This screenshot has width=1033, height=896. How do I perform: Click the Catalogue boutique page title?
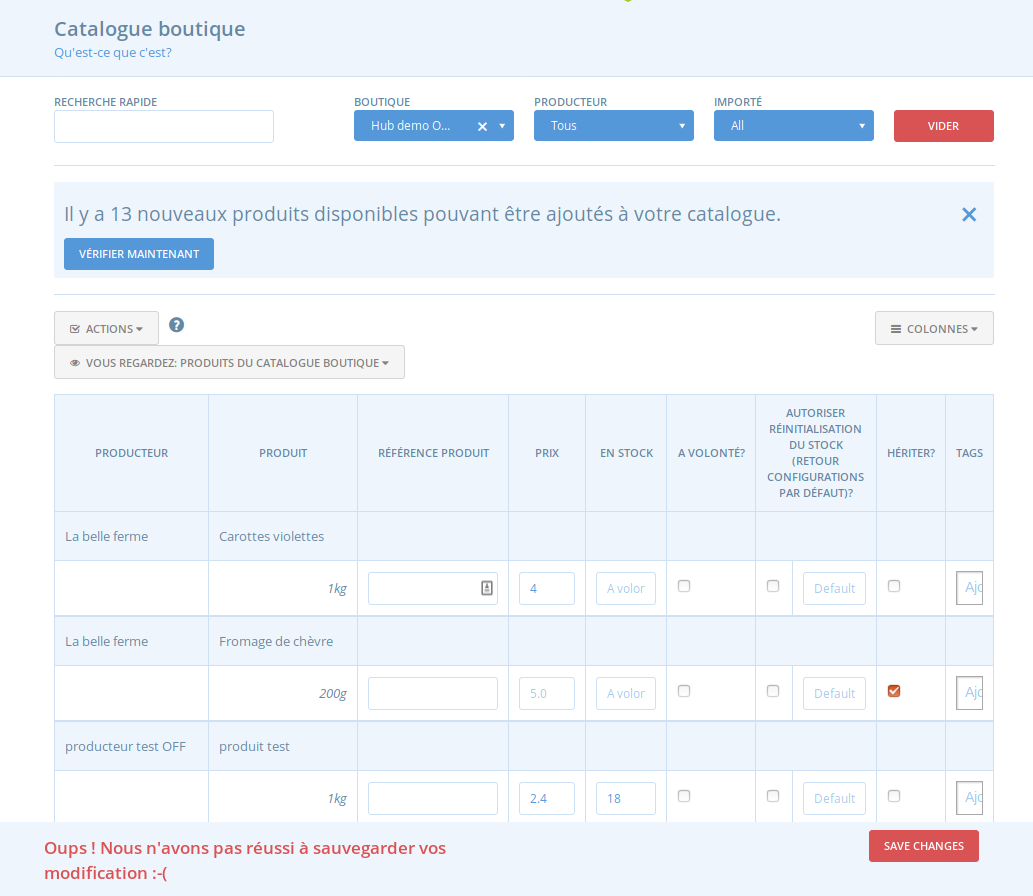pyautogui.click(x=150, y=29)
